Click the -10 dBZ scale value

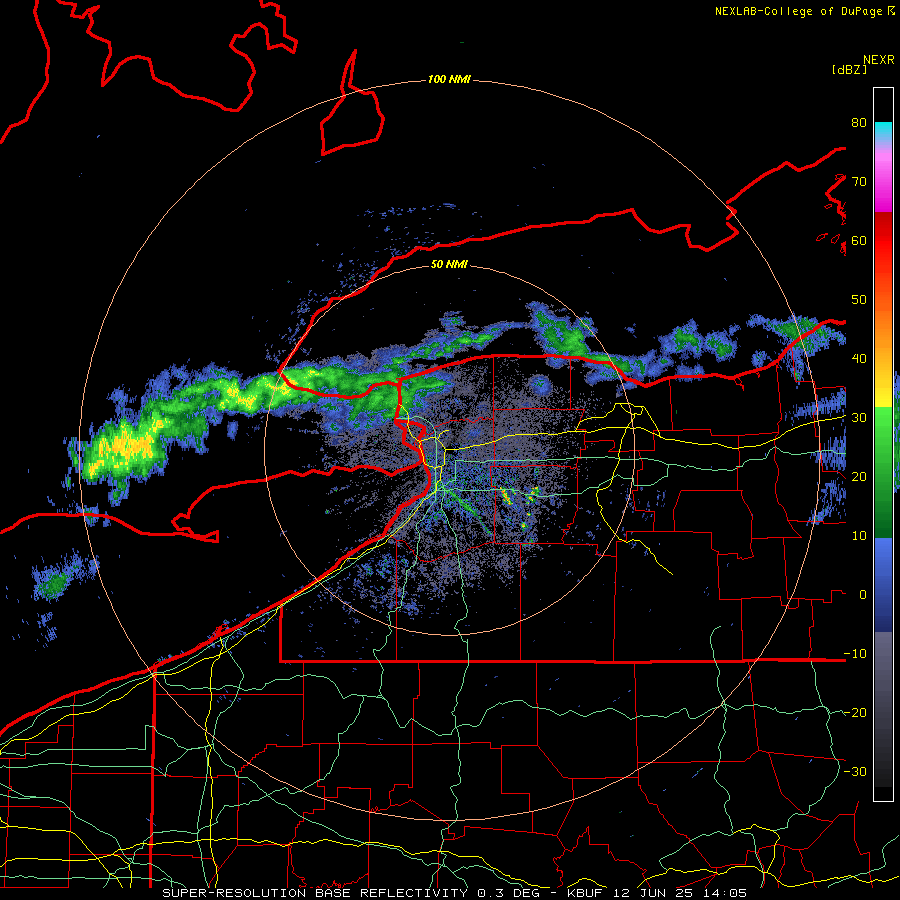[855, 653]
